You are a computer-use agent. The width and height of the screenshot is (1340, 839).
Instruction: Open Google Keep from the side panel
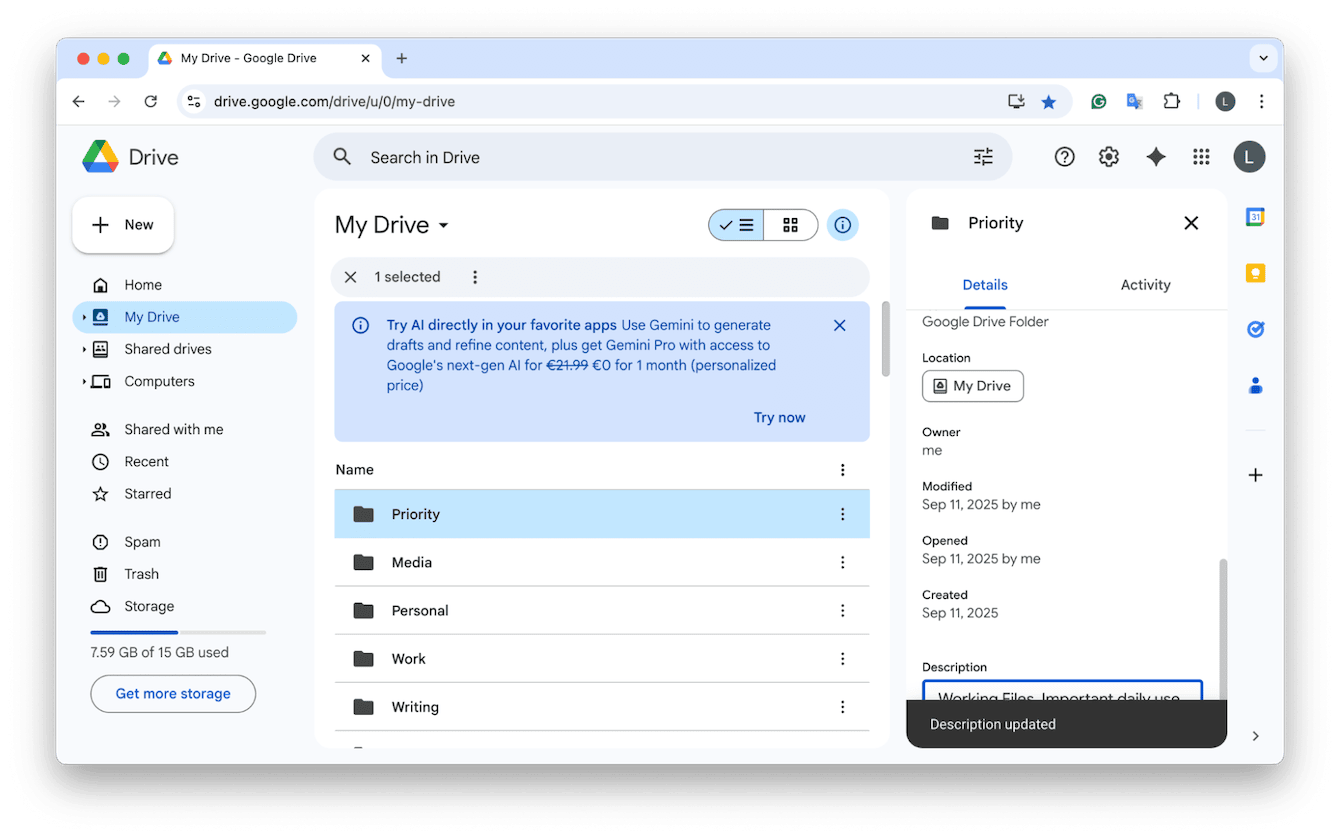1255,272
